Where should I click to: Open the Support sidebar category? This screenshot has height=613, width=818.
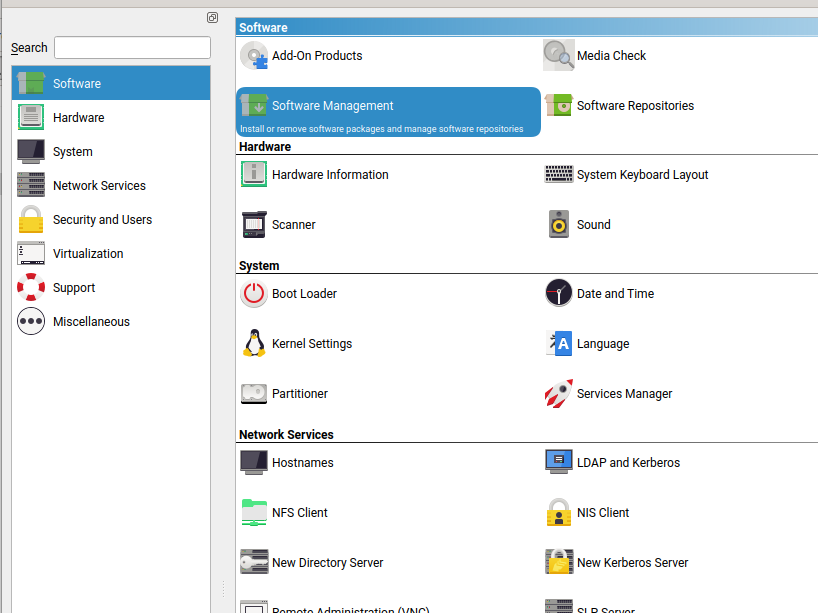111,287
